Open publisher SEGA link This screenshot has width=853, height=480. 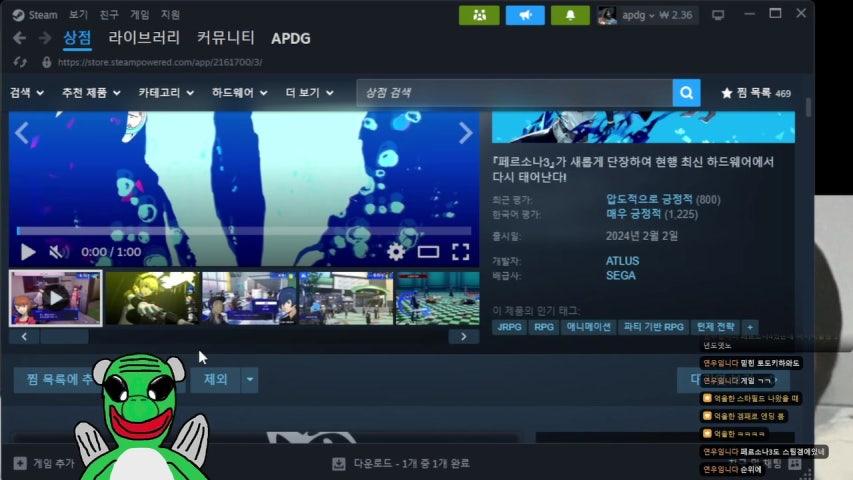(621, 275)
